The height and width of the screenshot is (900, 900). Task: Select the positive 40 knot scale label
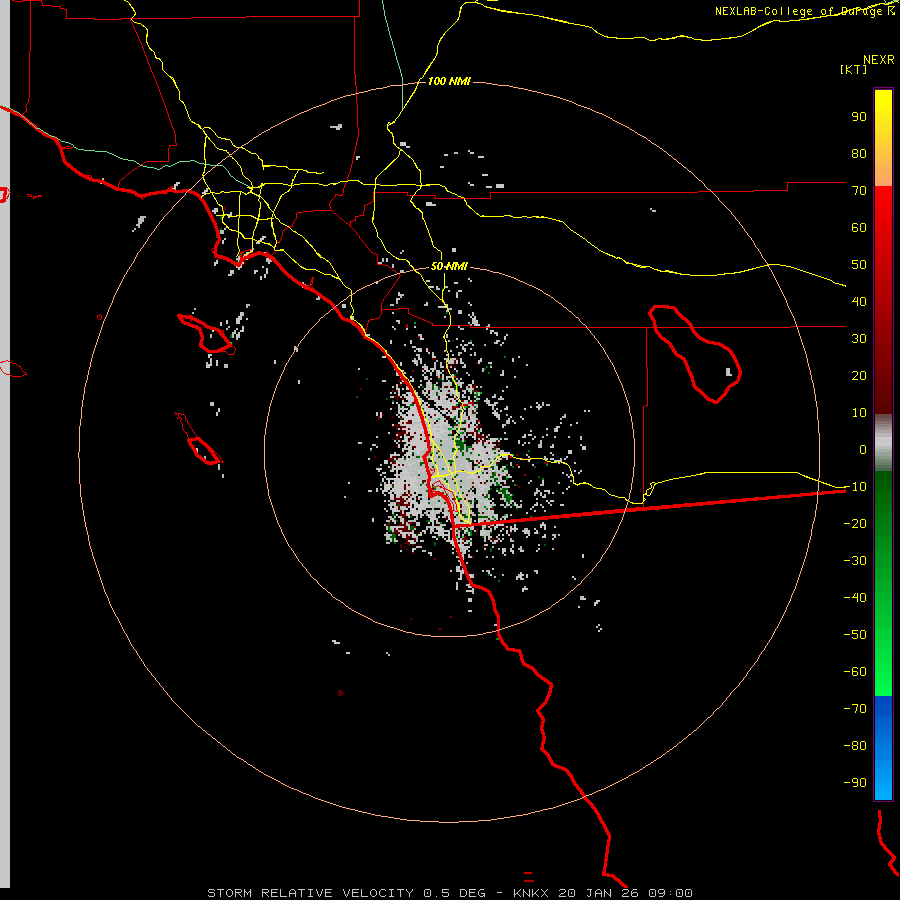[x=859, y=301]
